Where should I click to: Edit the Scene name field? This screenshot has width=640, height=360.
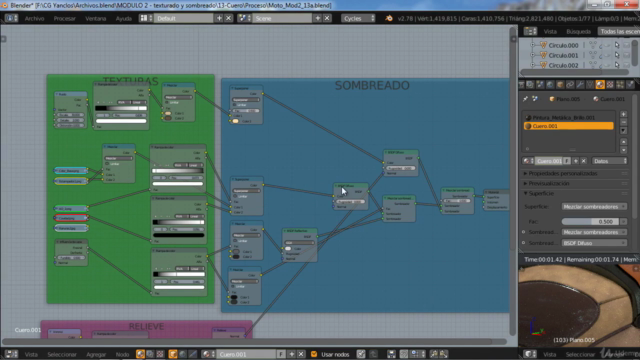(282, 18)
